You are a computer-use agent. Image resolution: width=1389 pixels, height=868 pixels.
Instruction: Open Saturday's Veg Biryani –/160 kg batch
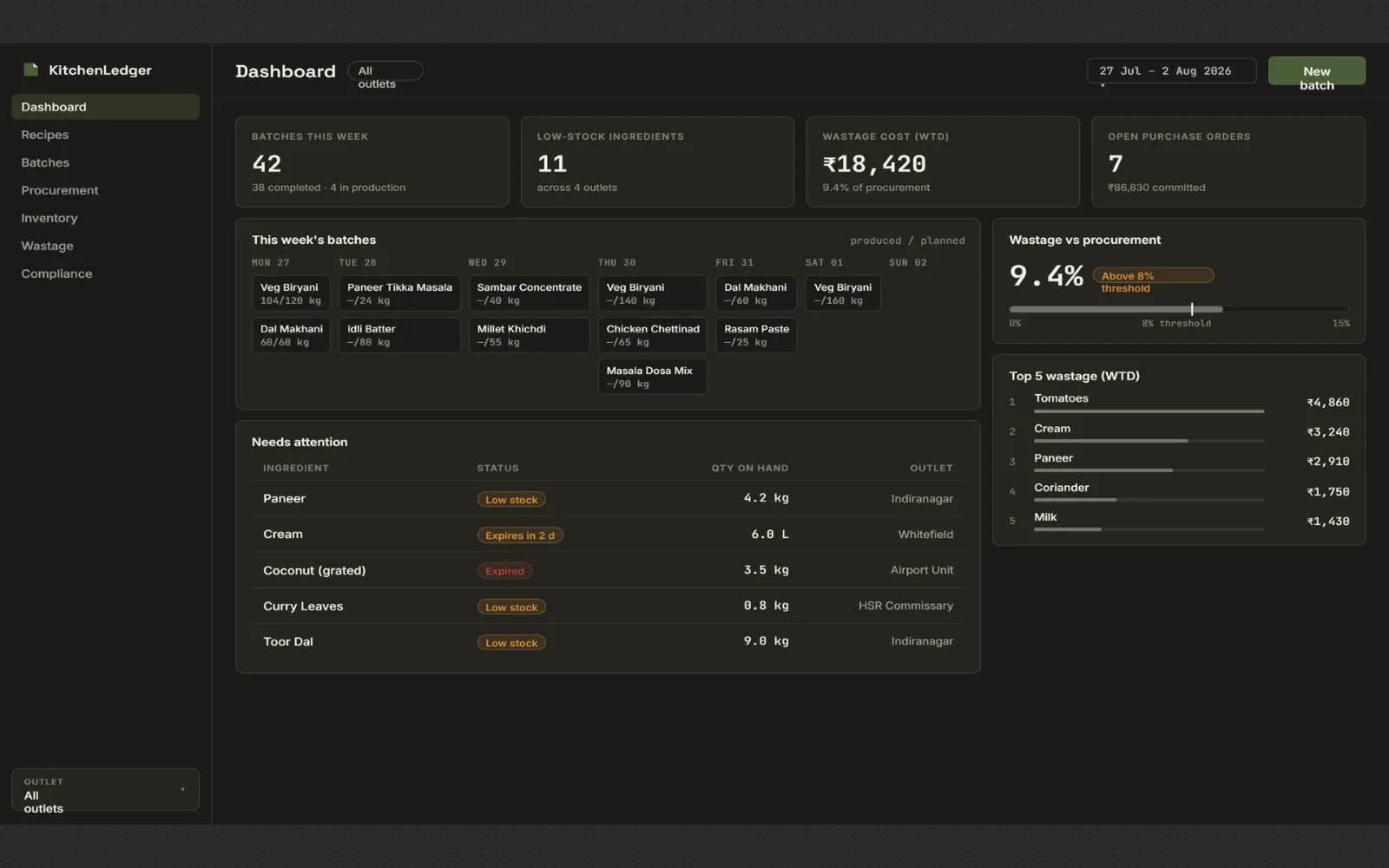point(843,293)
